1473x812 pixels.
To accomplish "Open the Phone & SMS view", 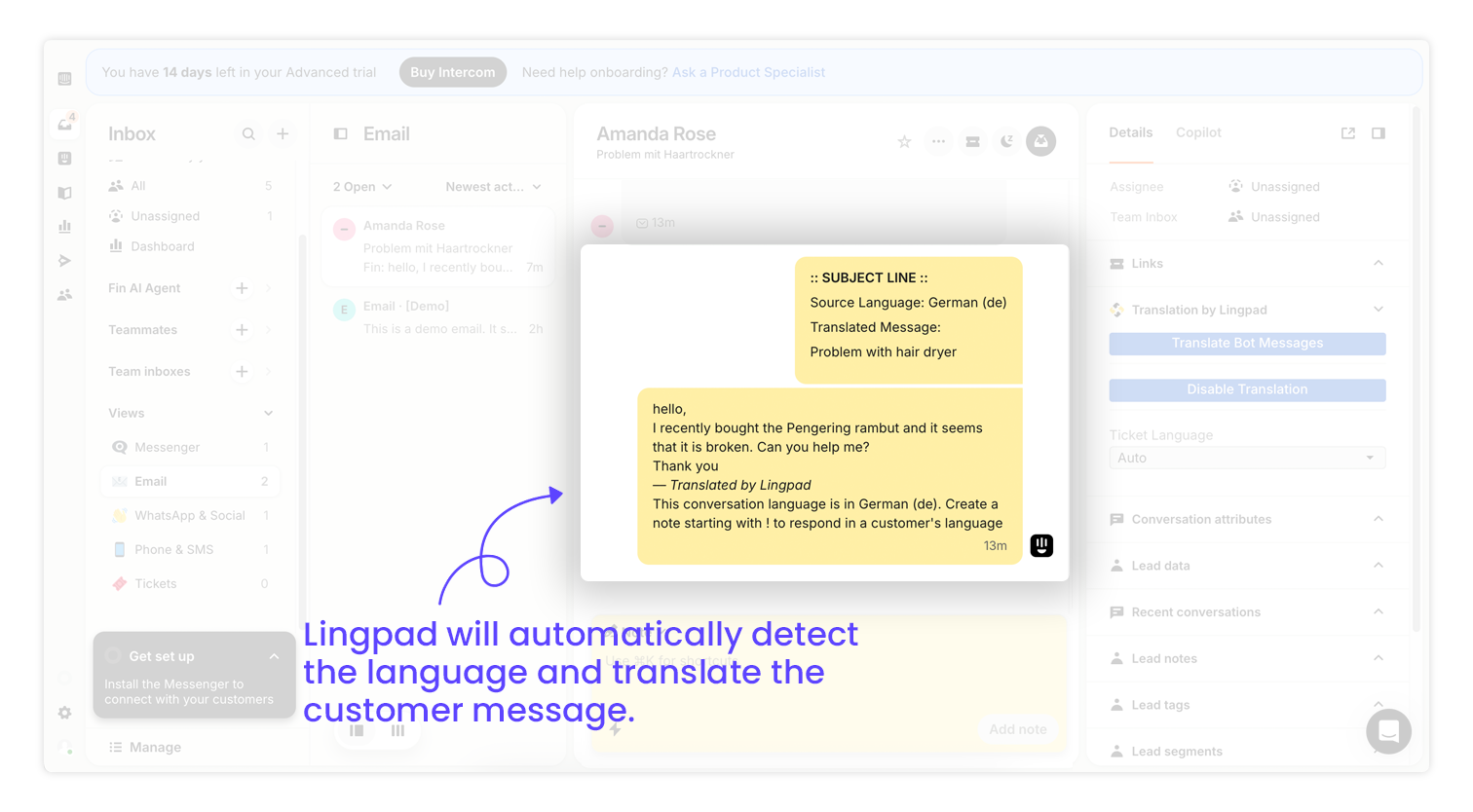I will point(191,550).
